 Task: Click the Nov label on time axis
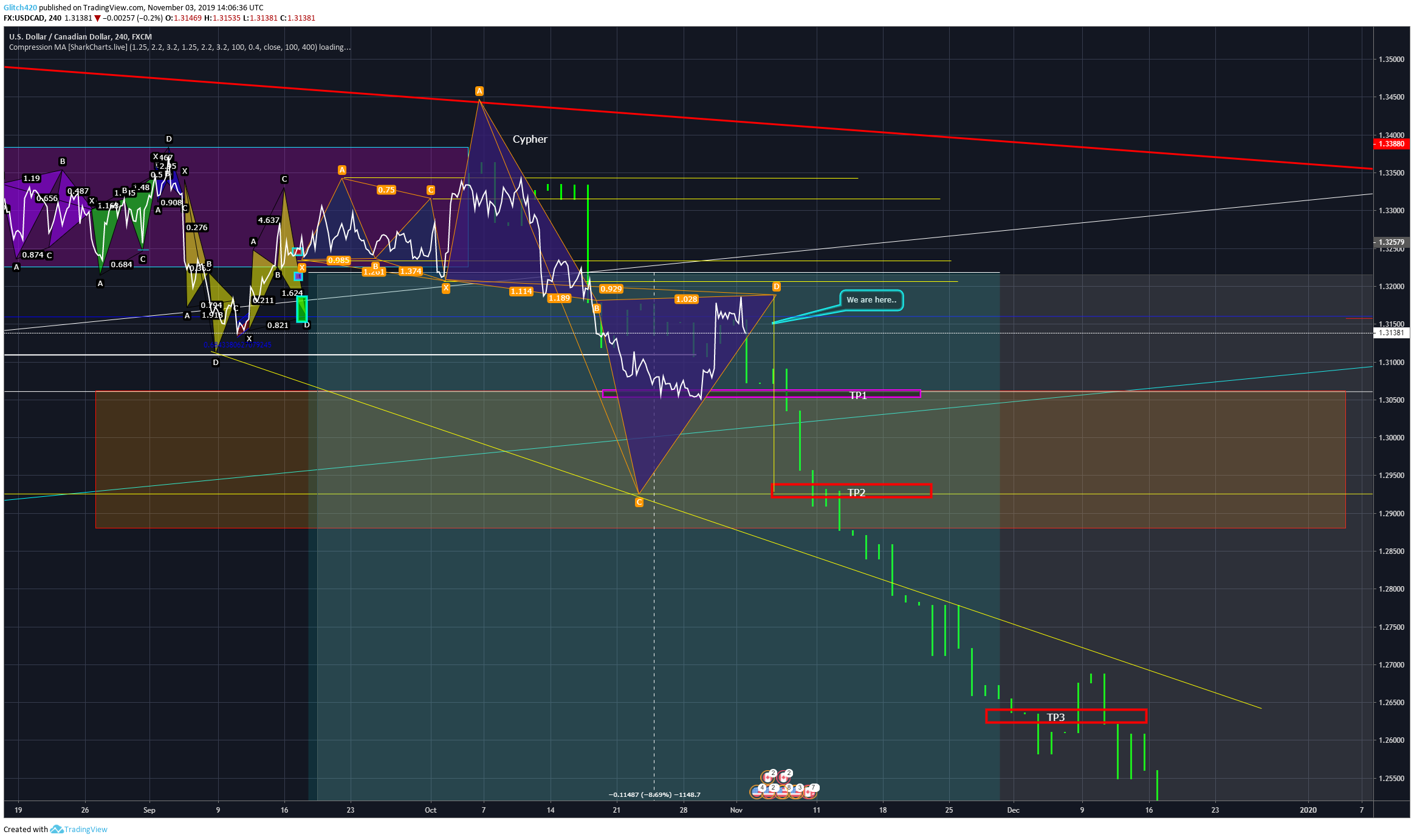[736, 810]
